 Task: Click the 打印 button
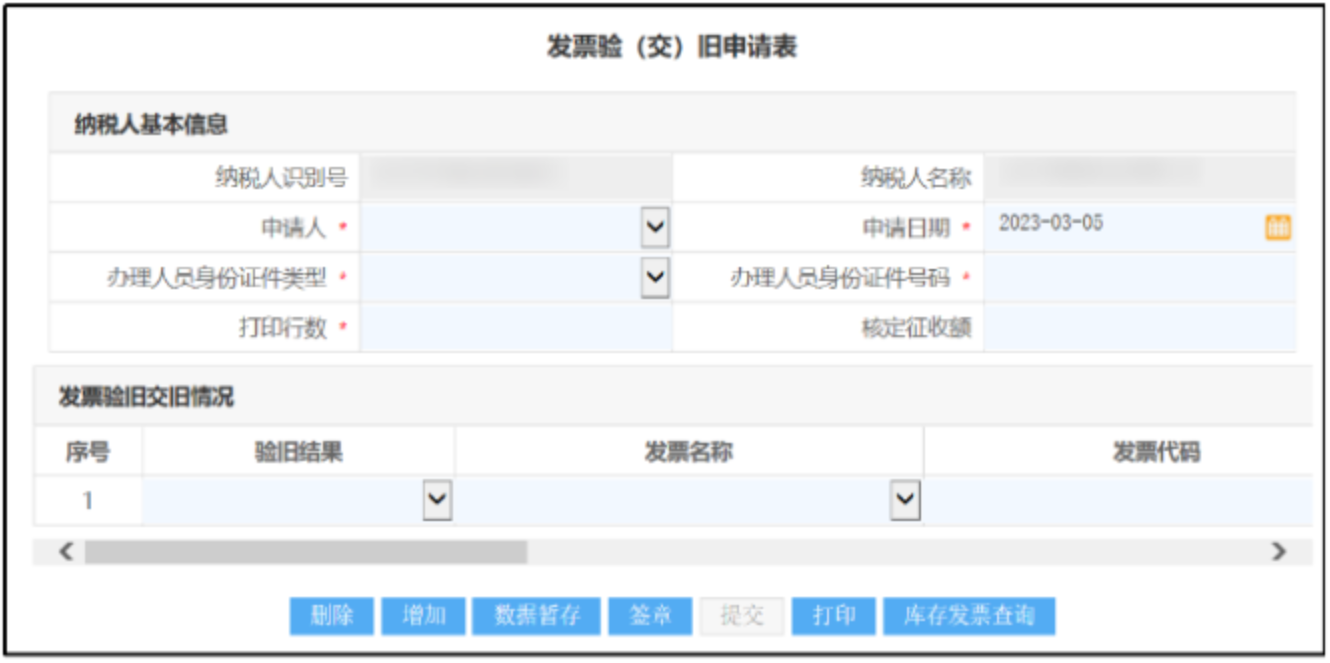click(833, 616)
